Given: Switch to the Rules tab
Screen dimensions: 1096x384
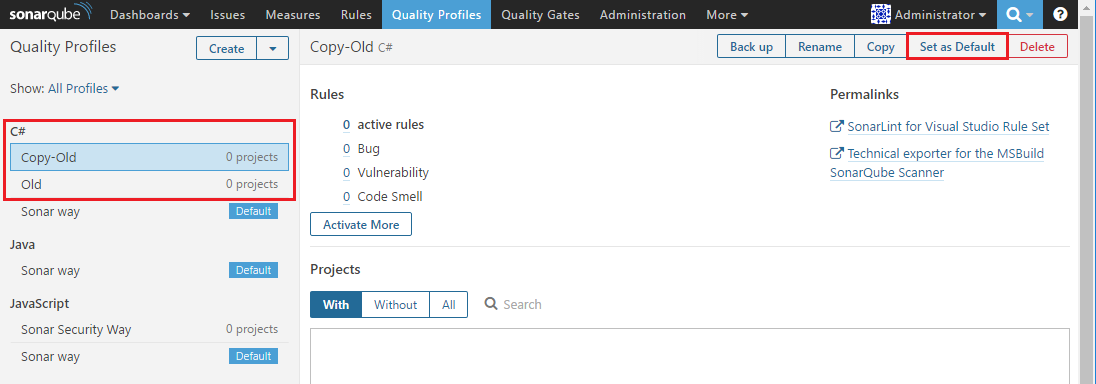Looking at the screenshot, I should point(356,15).
